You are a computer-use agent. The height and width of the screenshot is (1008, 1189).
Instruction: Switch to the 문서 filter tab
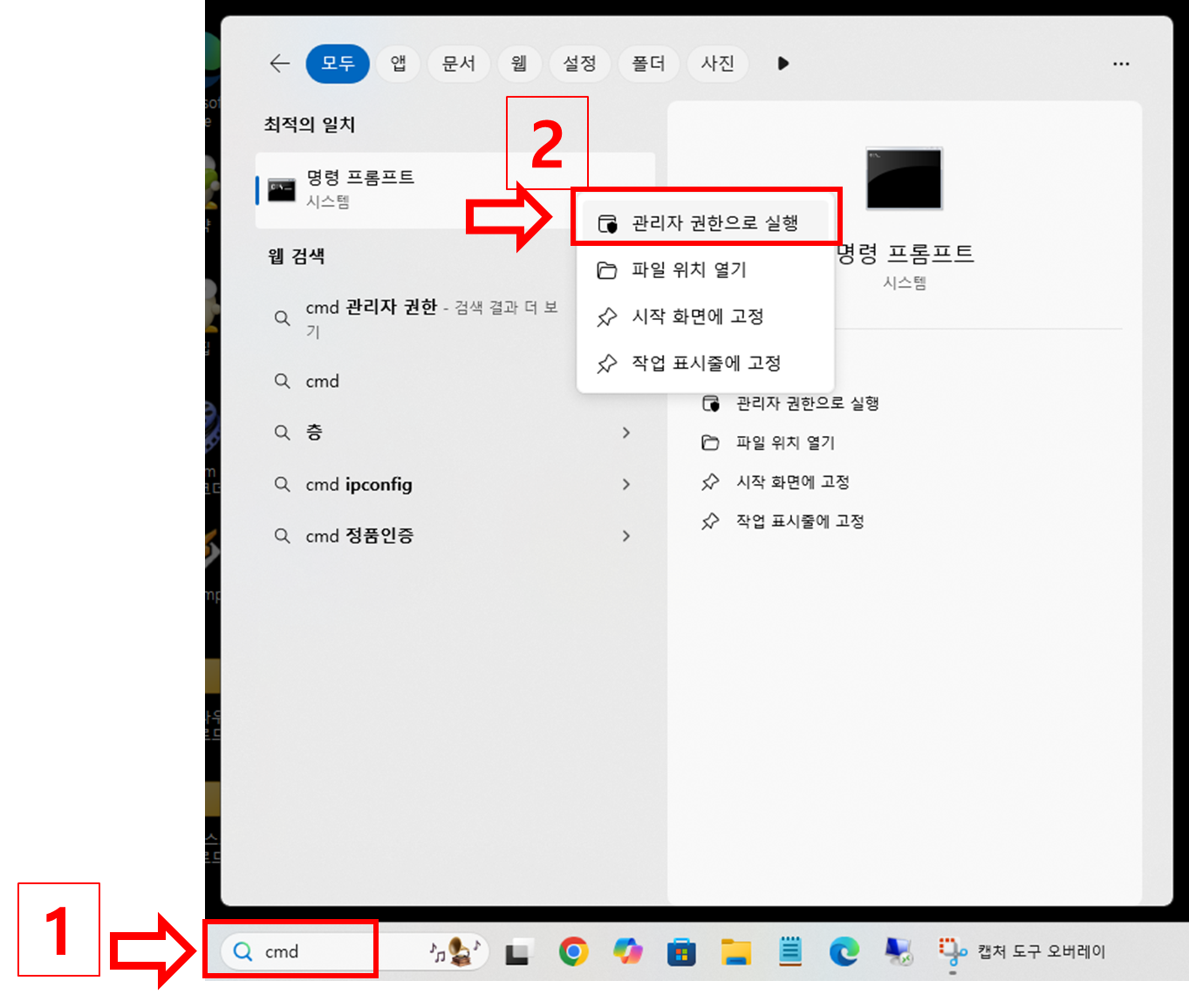pyautogui.click(x=459, y=64)
